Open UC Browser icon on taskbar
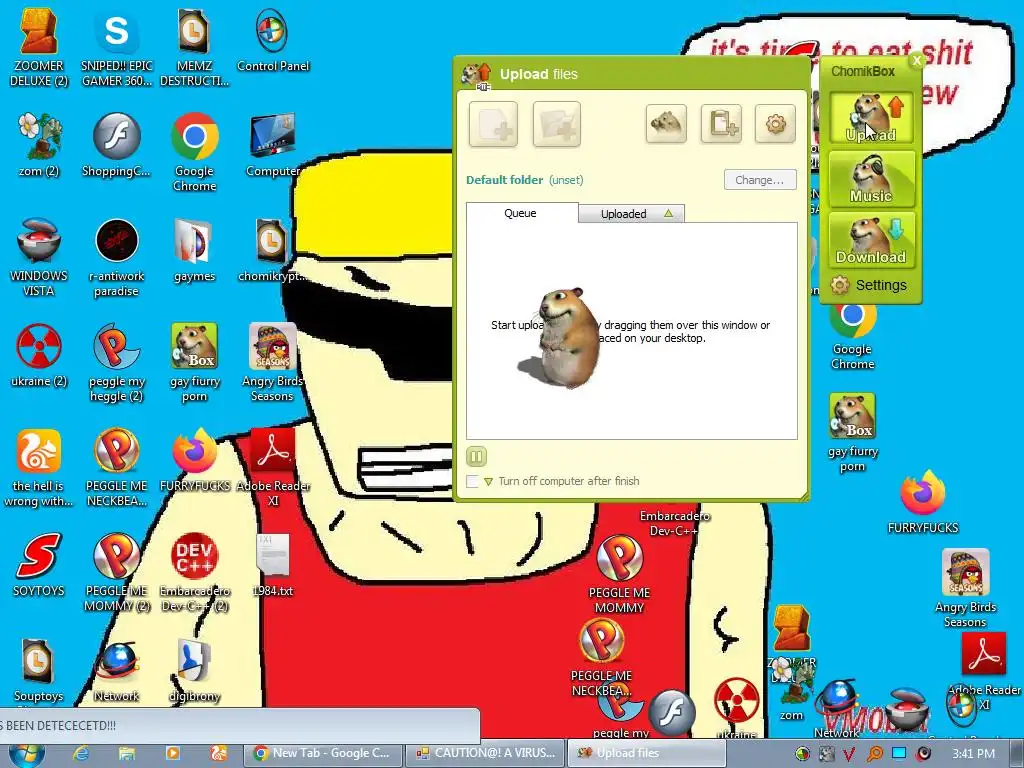1024x768 pixels. click(218, 754)
